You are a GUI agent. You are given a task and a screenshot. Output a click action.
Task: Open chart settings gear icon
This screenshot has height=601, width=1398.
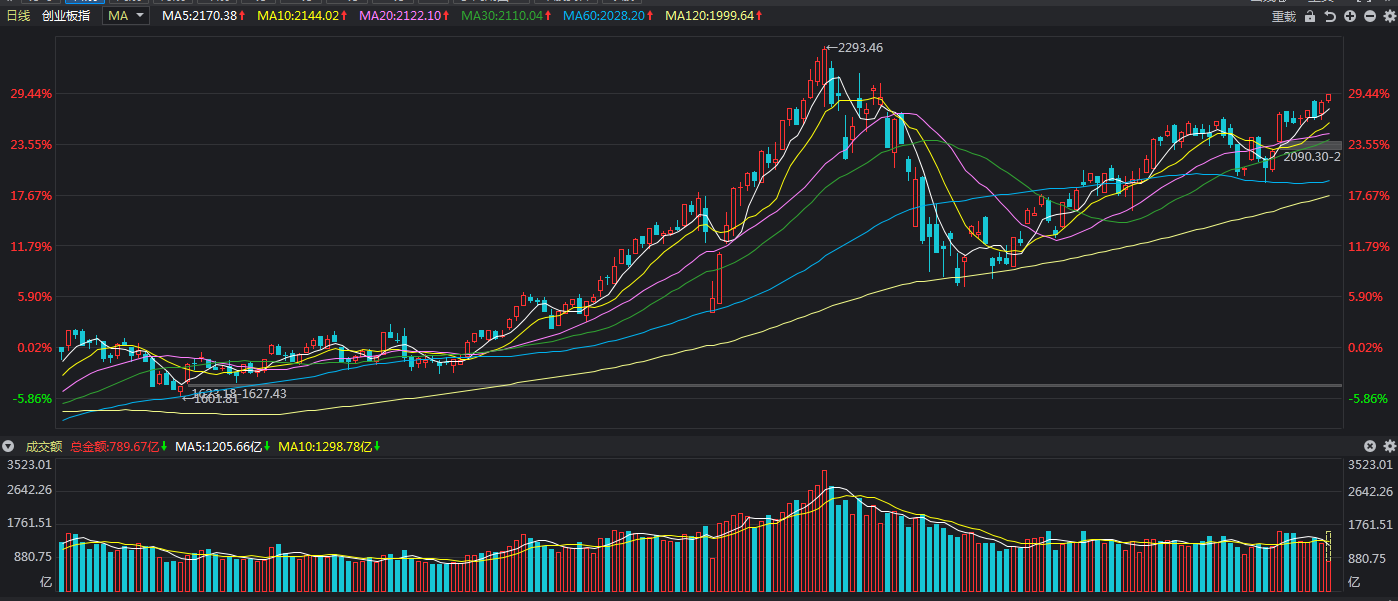click(x=1389, y=16)
